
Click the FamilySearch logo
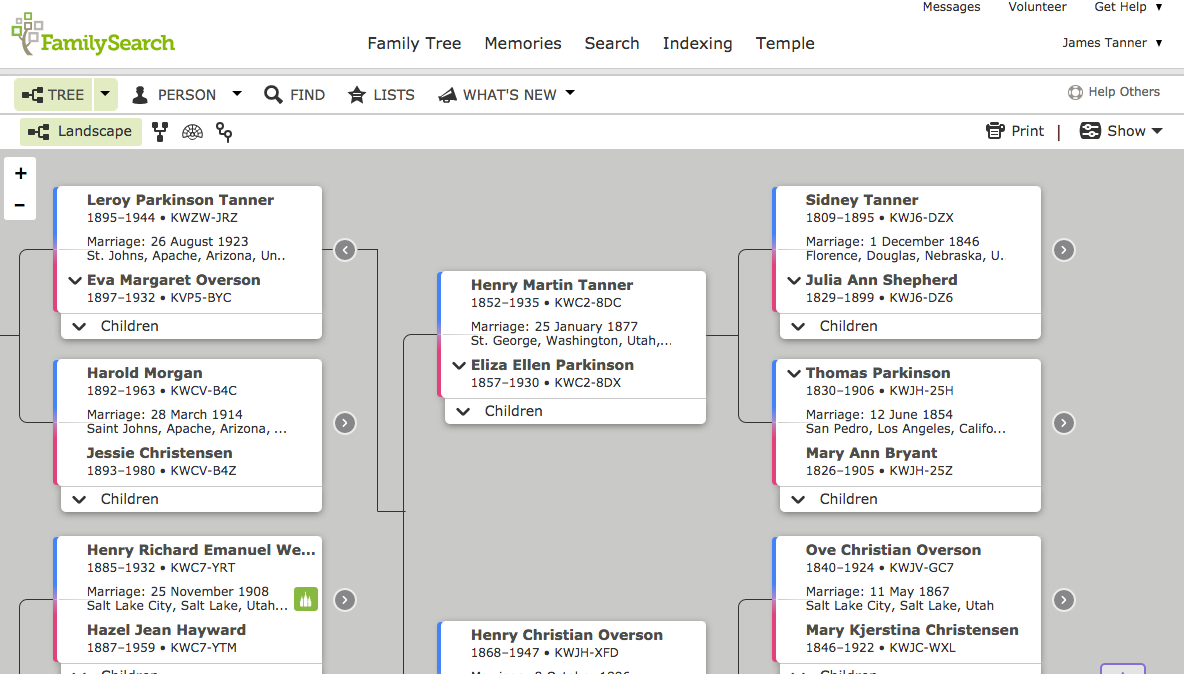tap(93, 36)
